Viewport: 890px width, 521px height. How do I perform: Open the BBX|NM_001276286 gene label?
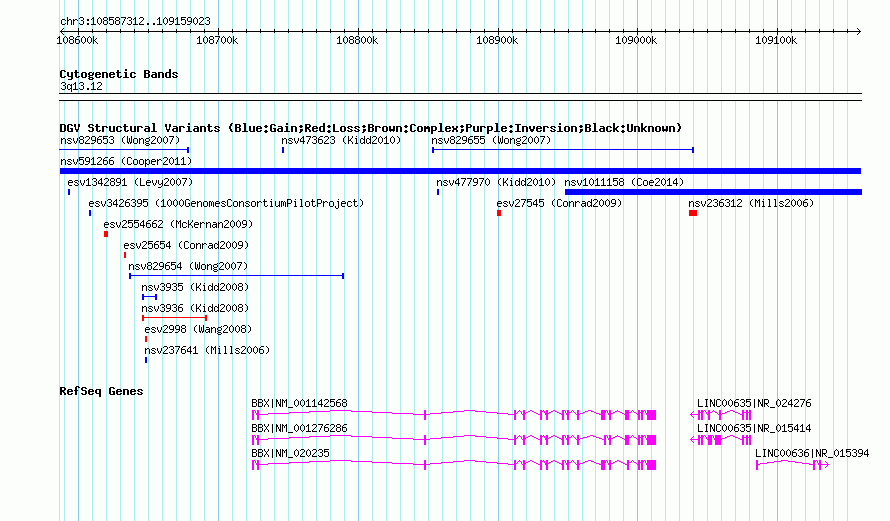[x=299, y=428]
